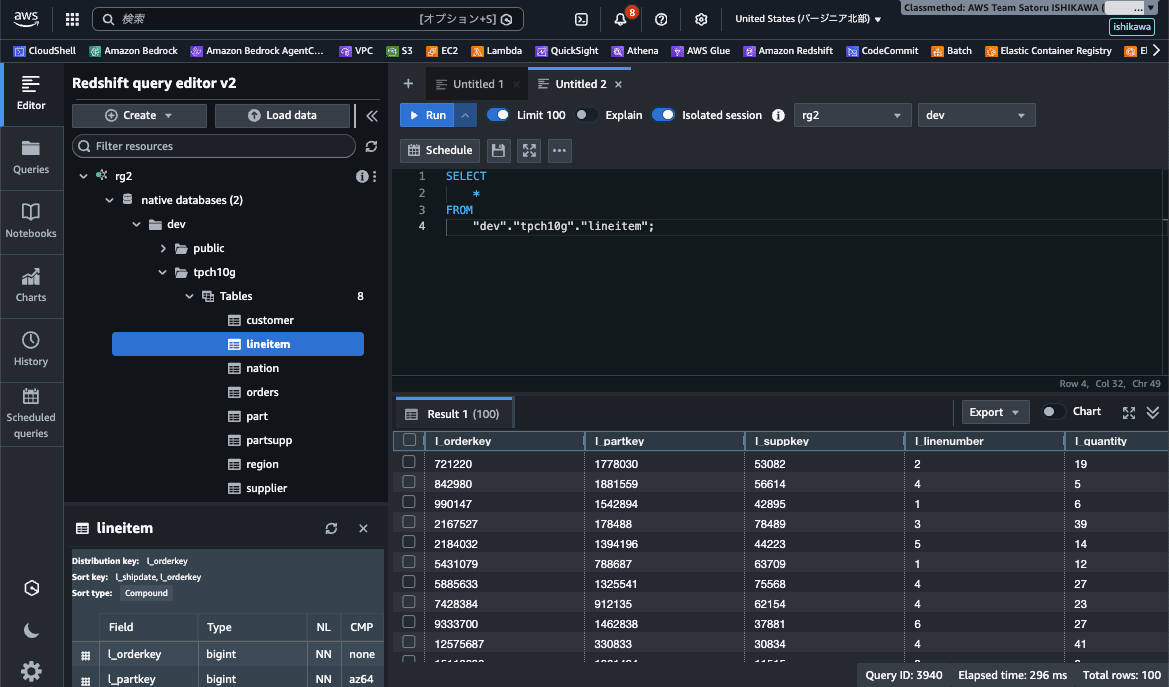Screen dimensions: 1169x687
Task: Open the Notebooks sidebar view
Action: coord(31,222)
